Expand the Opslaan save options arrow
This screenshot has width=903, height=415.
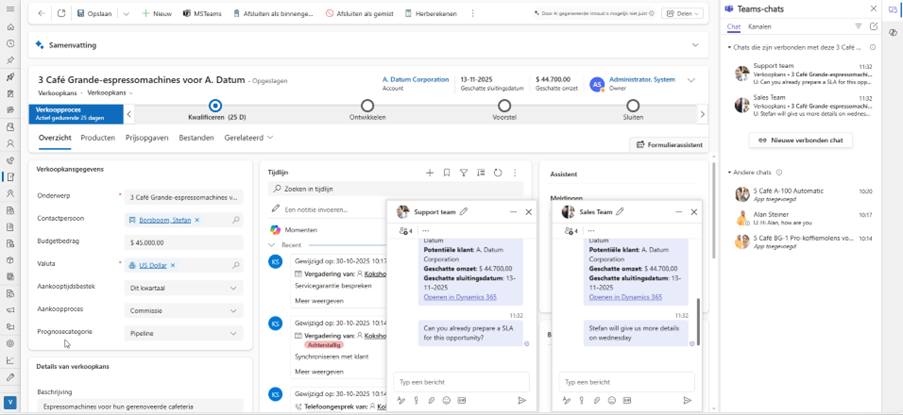(x=127, y=13)
